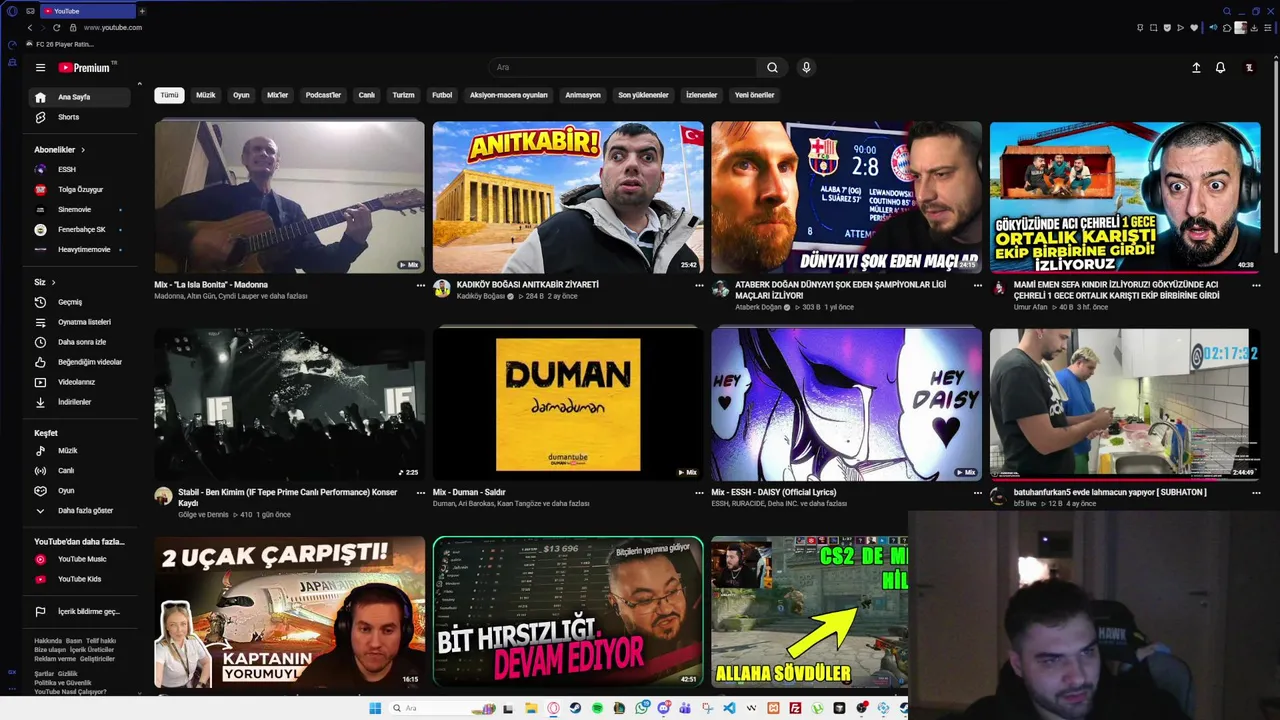
Task: Open options for Mix - Duman - Saldır
Action: click(699, 492)
